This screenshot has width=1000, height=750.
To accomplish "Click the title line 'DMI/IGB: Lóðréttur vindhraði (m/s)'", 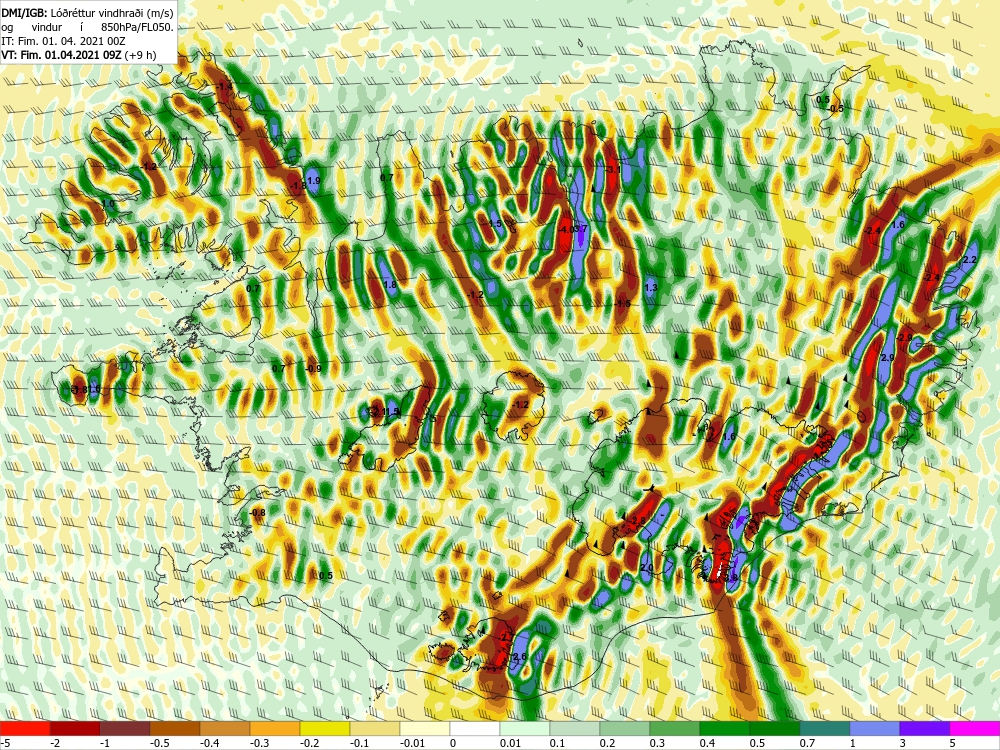I will 87,11.
